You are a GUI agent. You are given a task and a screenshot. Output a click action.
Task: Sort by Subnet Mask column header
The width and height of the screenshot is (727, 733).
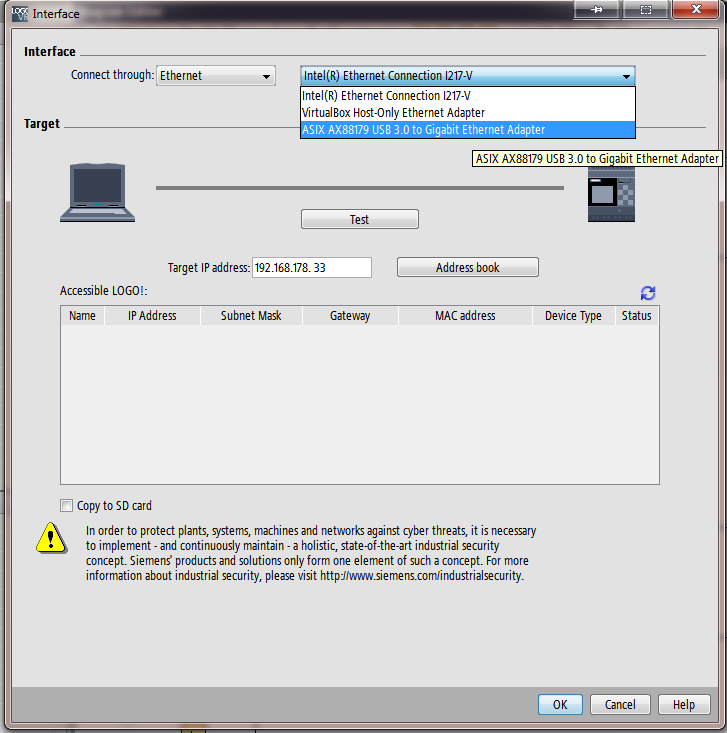(251, 316)
